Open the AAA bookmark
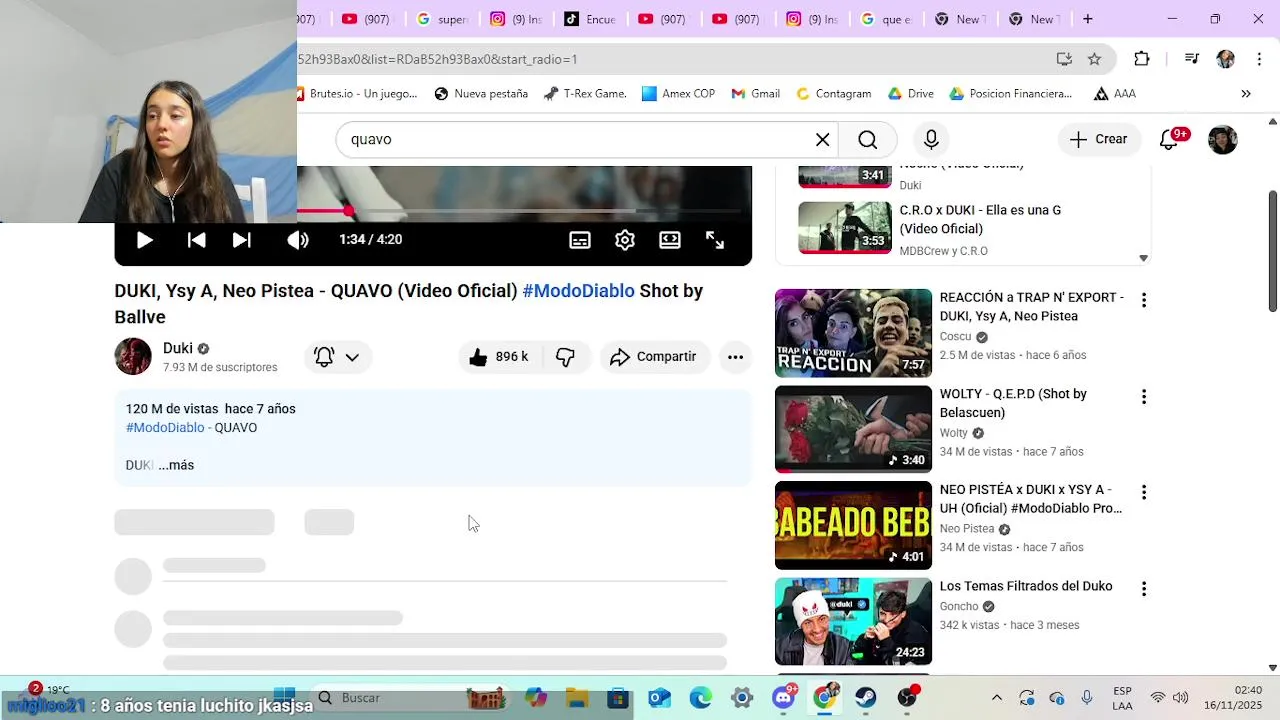The width and height of the screenshot is (1280, 720). (1114, 94)
